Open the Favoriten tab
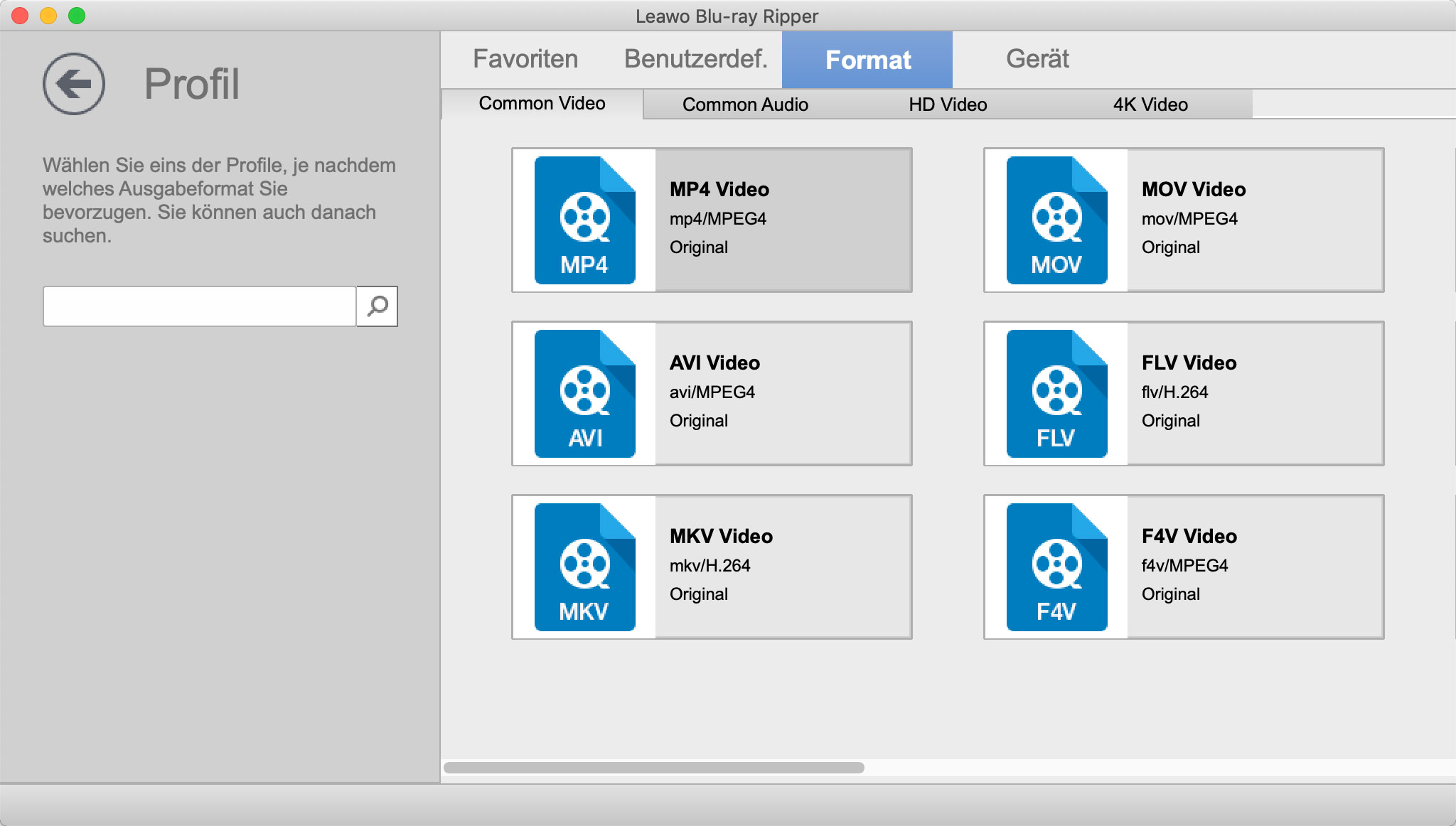Image resolution: width=1456 pixels, height=826 pixels. (525, 59)
